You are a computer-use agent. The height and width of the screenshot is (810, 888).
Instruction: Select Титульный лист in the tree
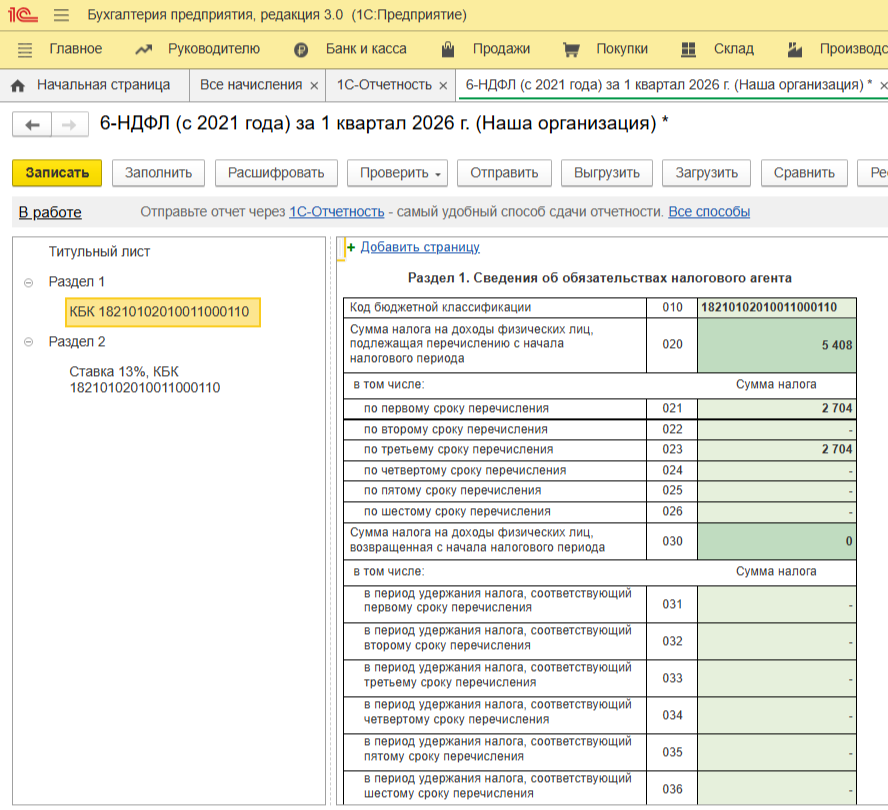[99, 252]
